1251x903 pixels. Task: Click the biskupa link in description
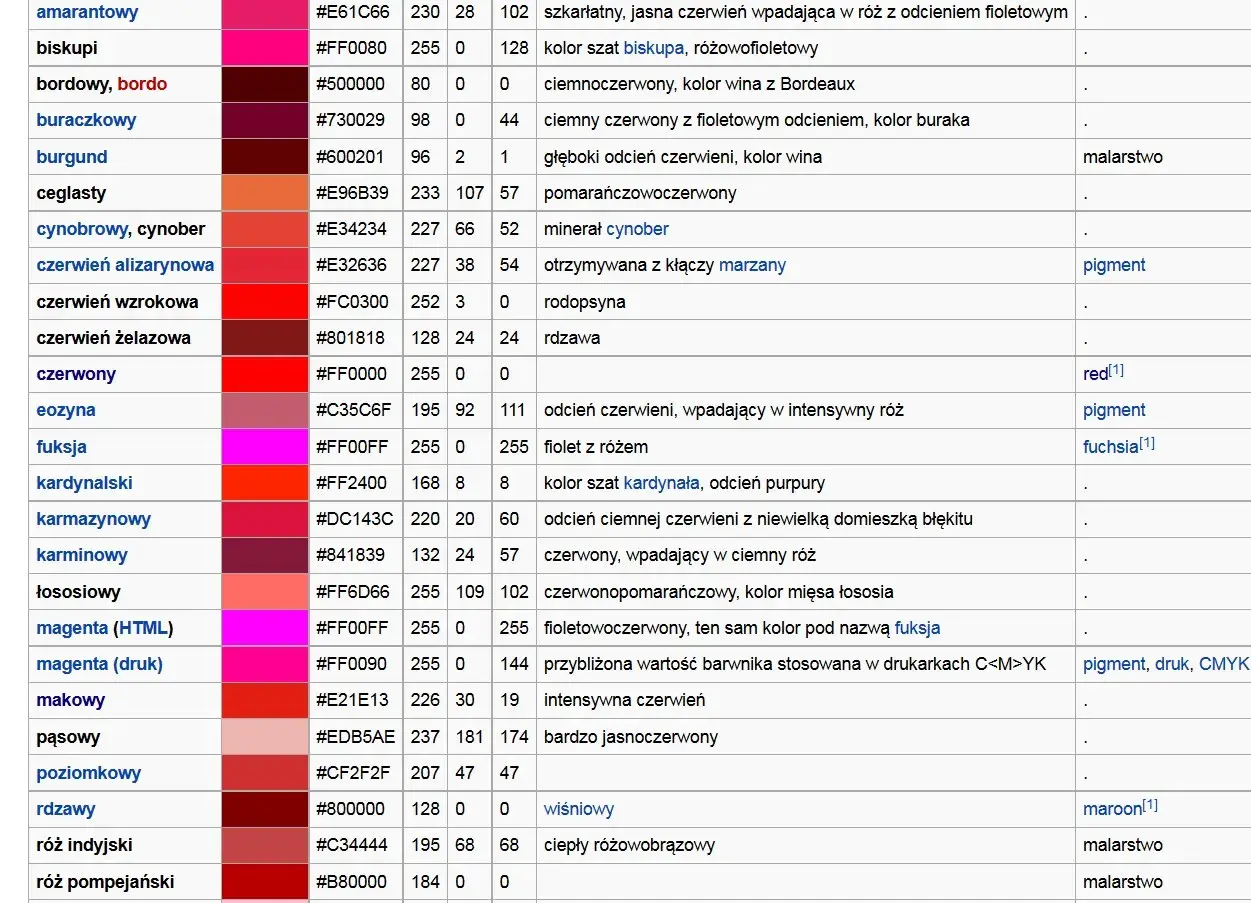tap(654, 48)
